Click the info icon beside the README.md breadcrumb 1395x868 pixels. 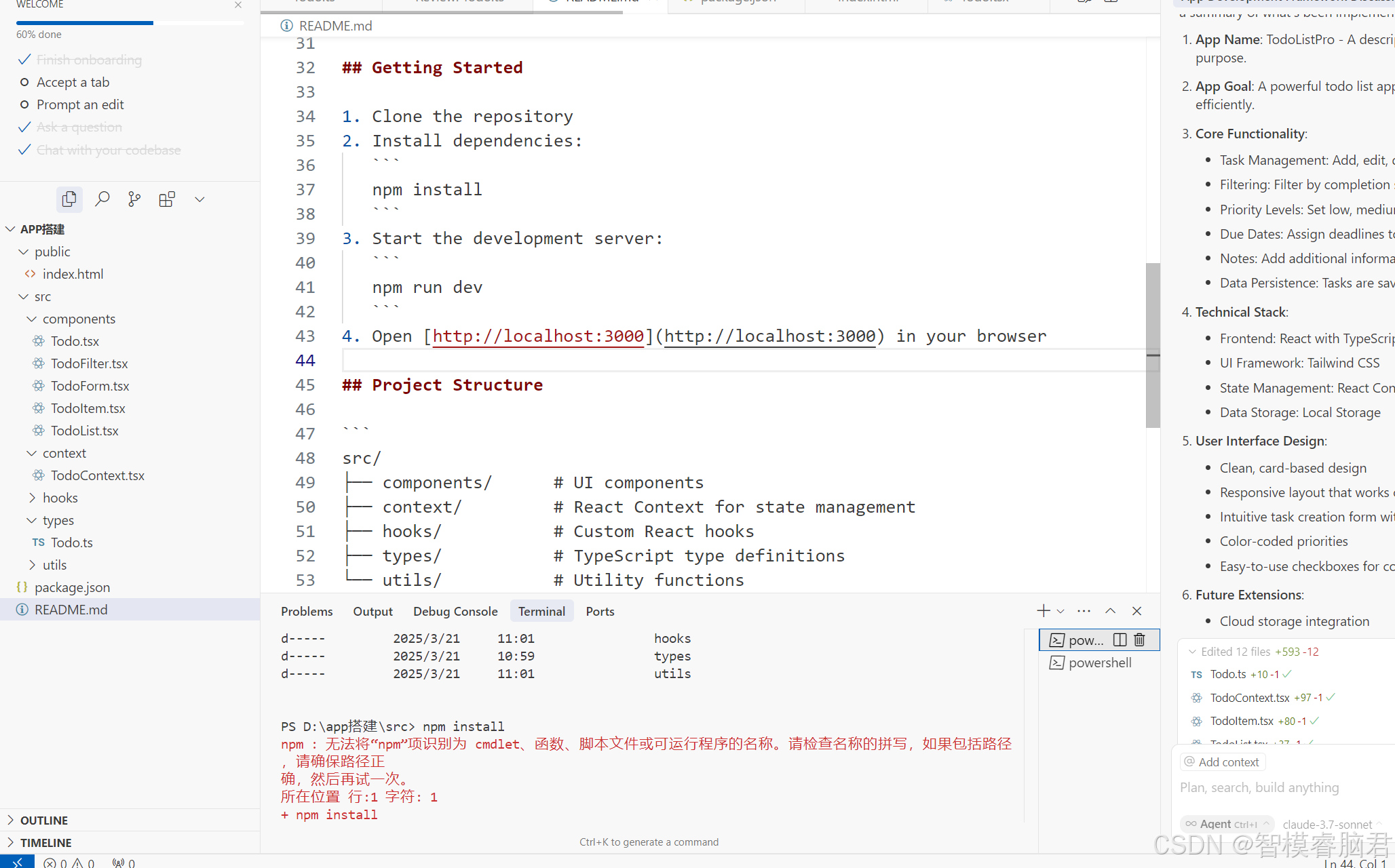(x=287, y=26)
